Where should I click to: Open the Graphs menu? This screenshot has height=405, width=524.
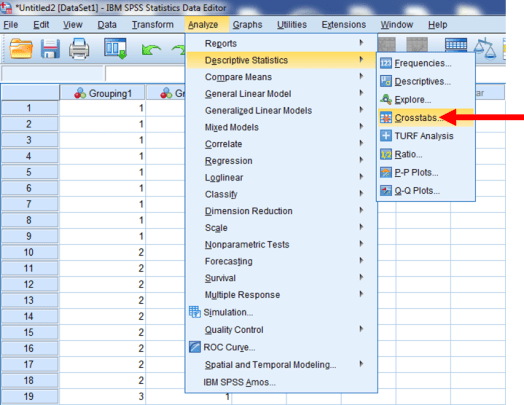[x=247, y=25]
